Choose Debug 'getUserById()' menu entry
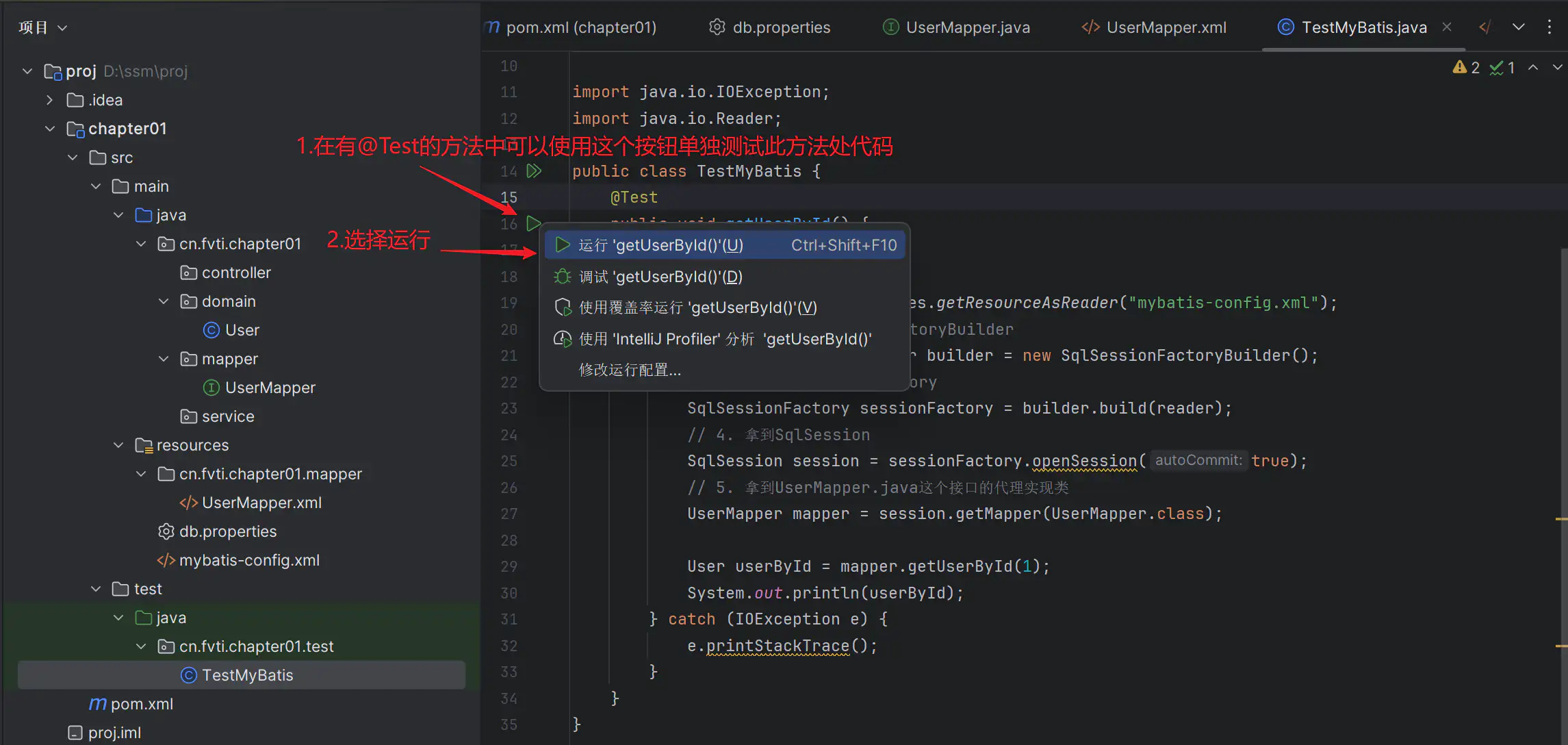The width and height of the screenshot is (1568, 745). (725, 277)
